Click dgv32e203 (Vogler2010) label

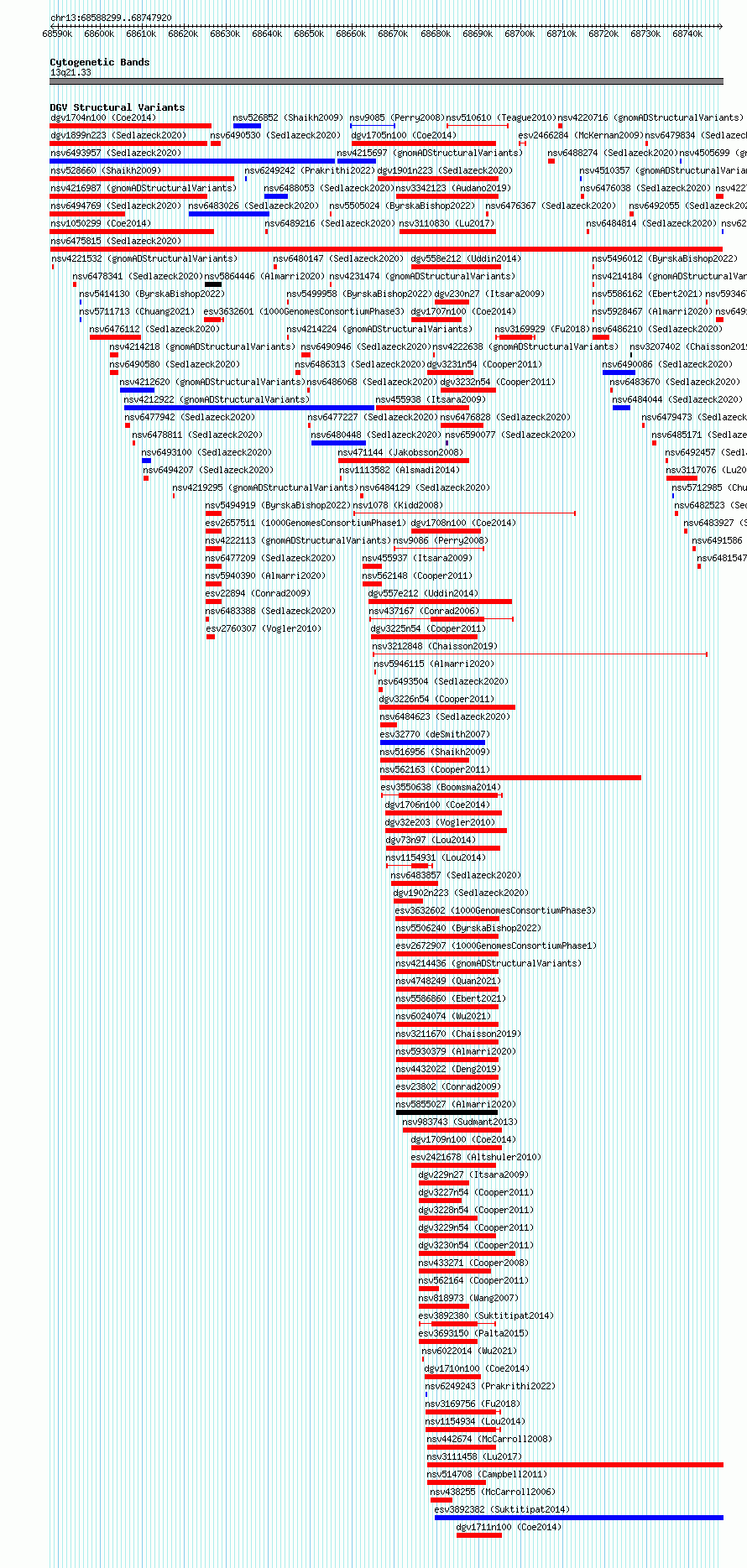coord(440,822)
